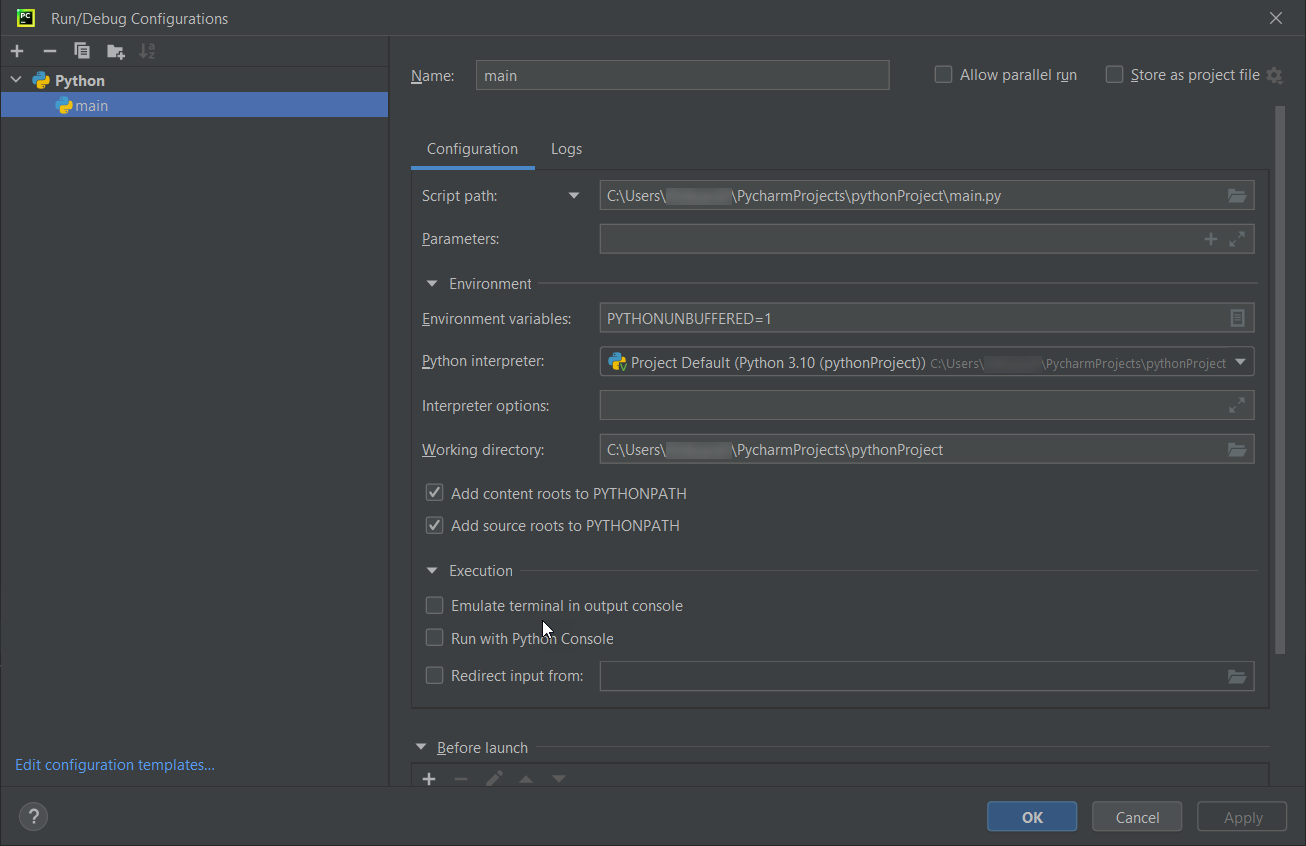The width and height of the screenshot is (1306, 846).
Task: Open the Python interpreter dropdown
Action: (x=1240, y=362)
